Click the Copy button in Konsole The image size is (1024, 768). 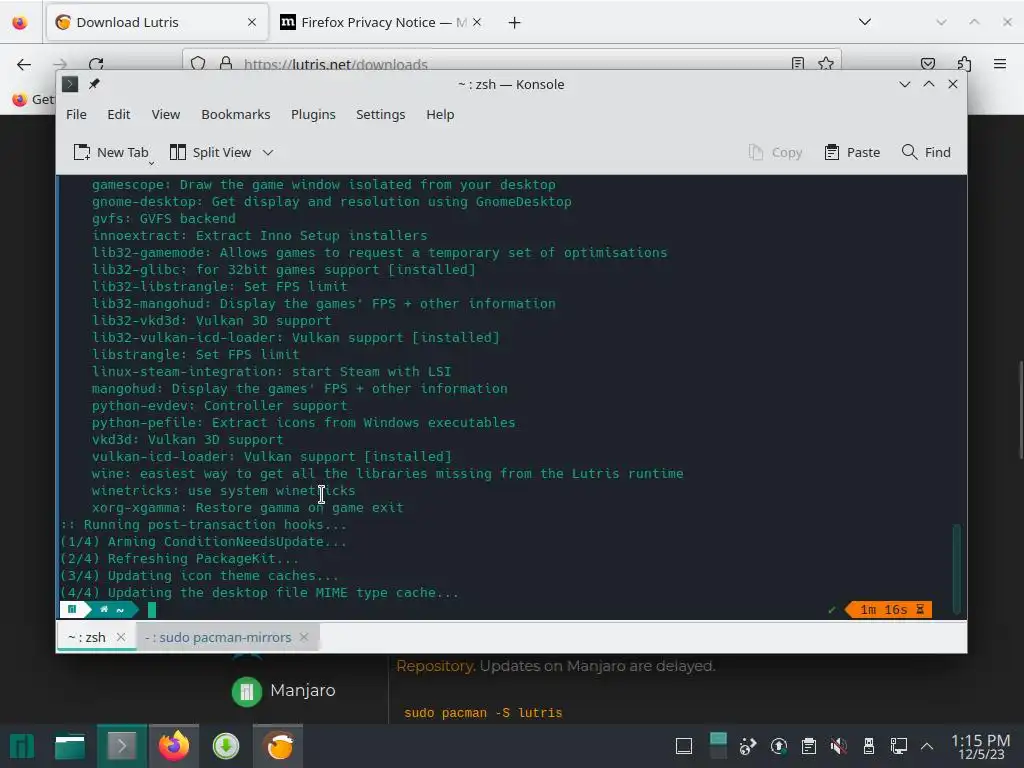(775, 152)
